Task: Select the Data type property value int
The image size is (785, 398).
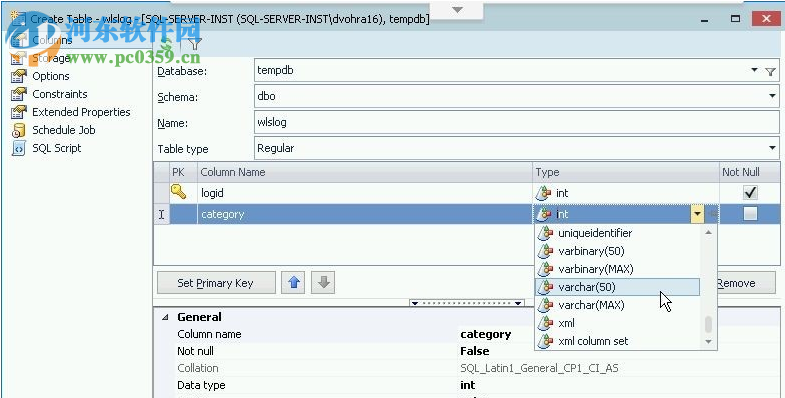Action: (468, 385)
